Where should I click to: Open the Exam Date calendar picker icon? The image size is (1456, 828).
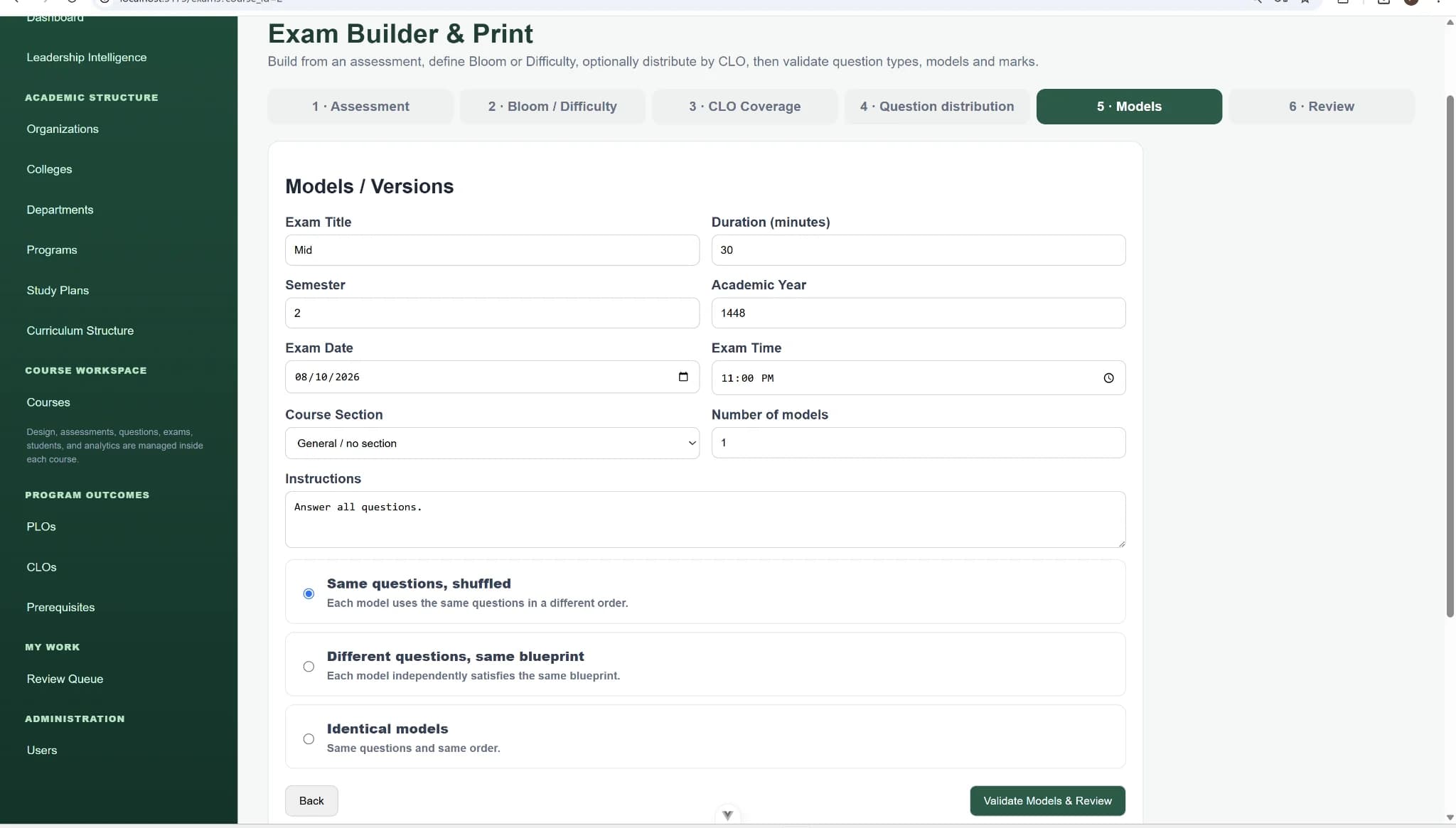(683, 377)
